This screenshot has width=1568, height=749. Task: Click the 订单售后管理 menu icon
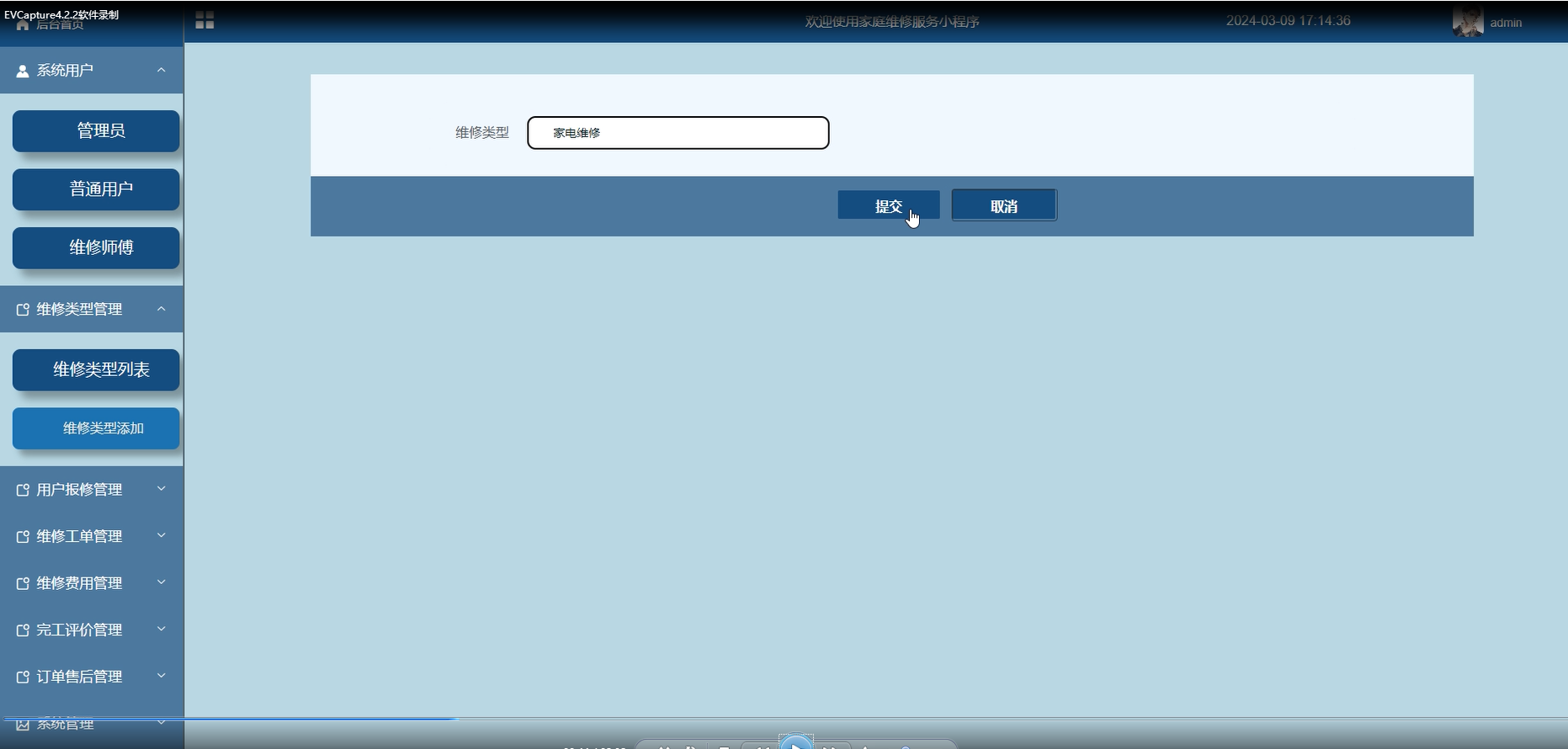(23, 677)
